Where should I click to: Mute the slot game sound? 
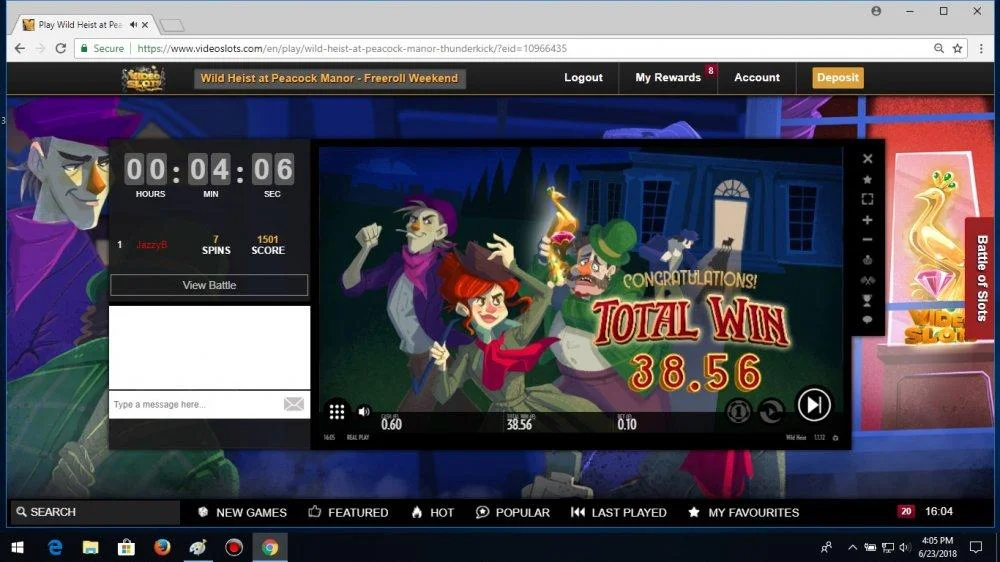[x=364, y=411]
